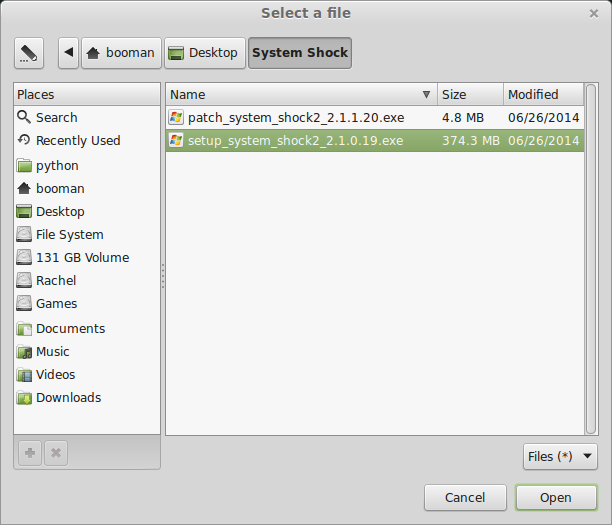Open Documents bookmark in Places

[x=87, y=329]
